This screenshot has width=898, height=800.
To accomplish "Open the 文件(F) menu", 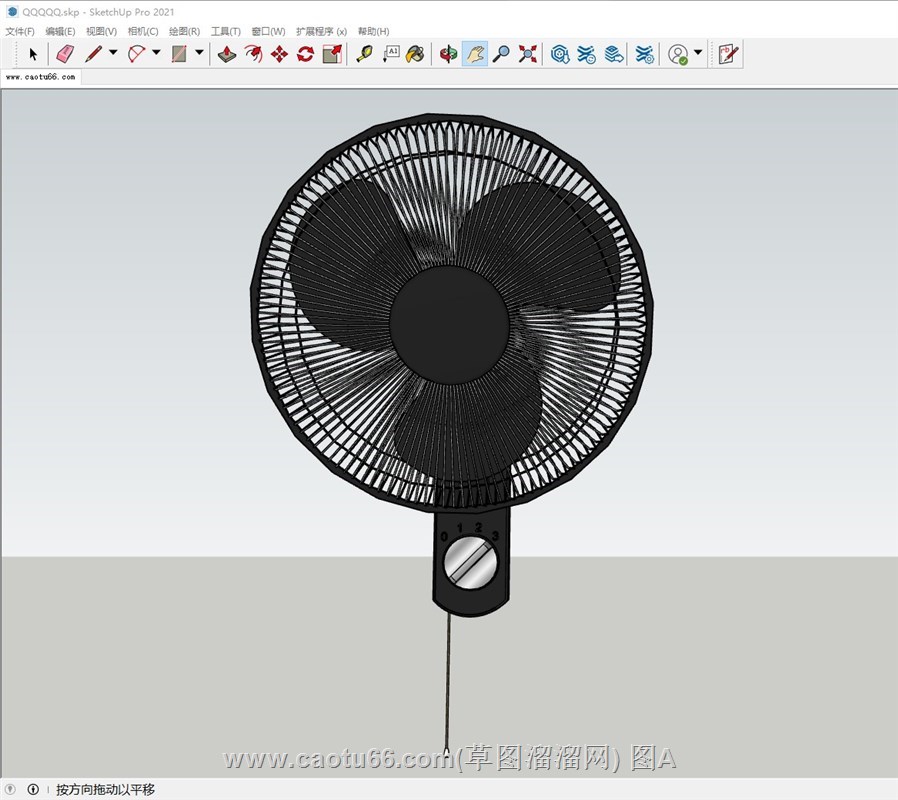I will (20, 32).
